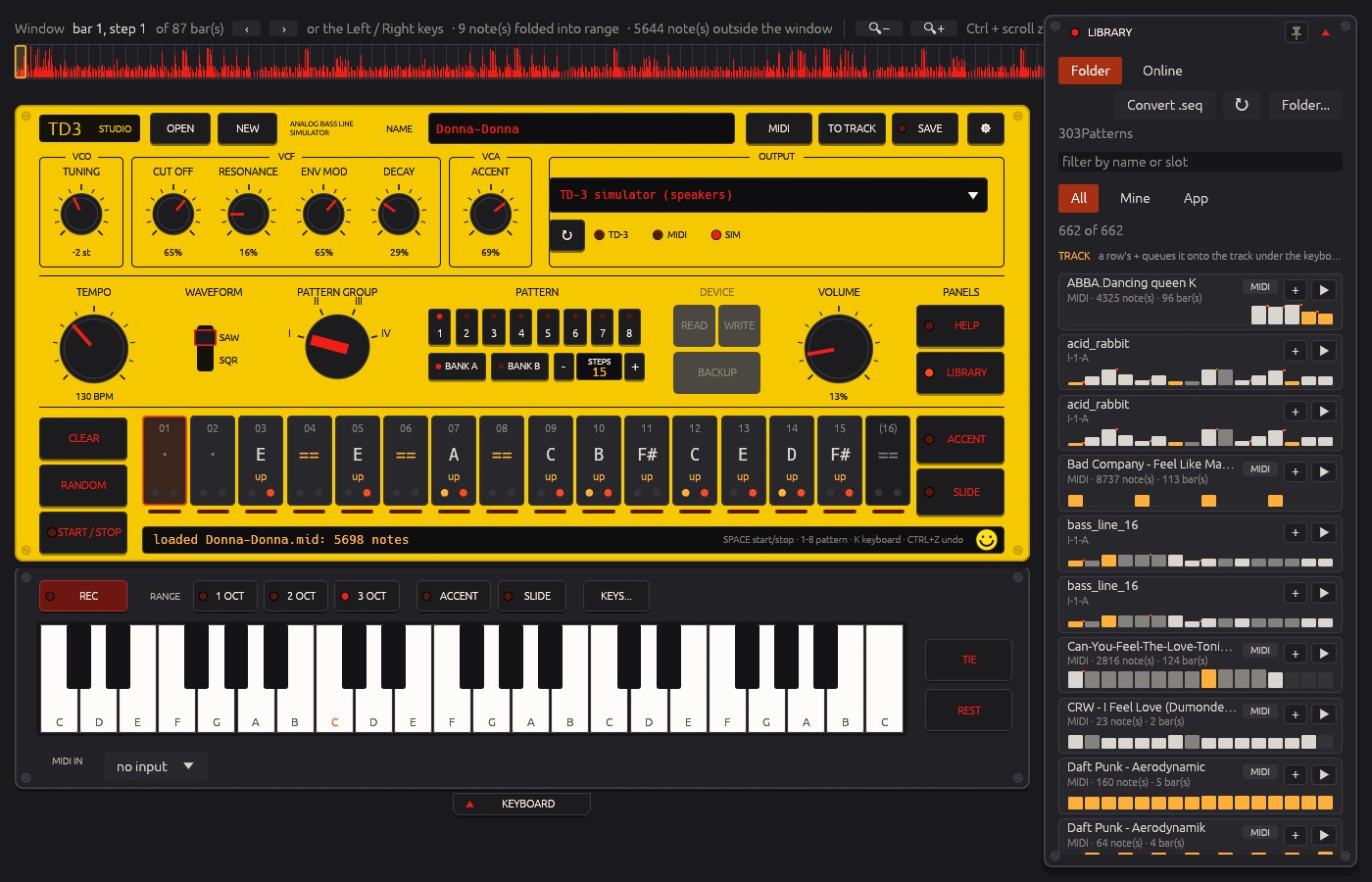Open the MIDI IN input dropdown
This screenshot has width=1372, height=882.
pyautogui.click(x=155, y=766)
